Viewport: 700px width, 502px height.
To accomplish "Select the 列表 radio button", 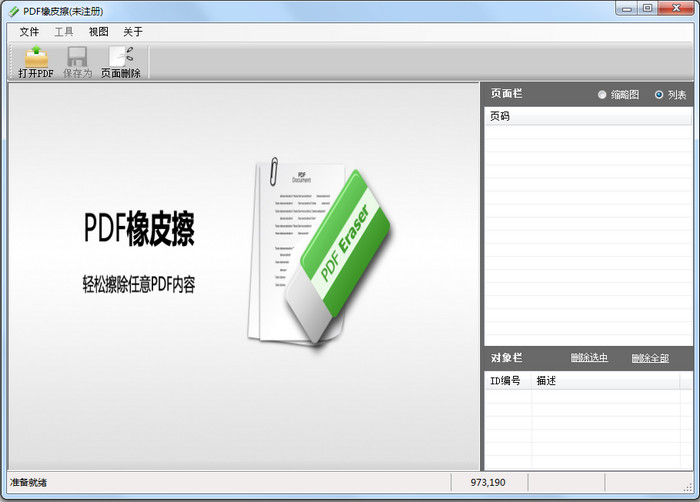I will 659,95.
